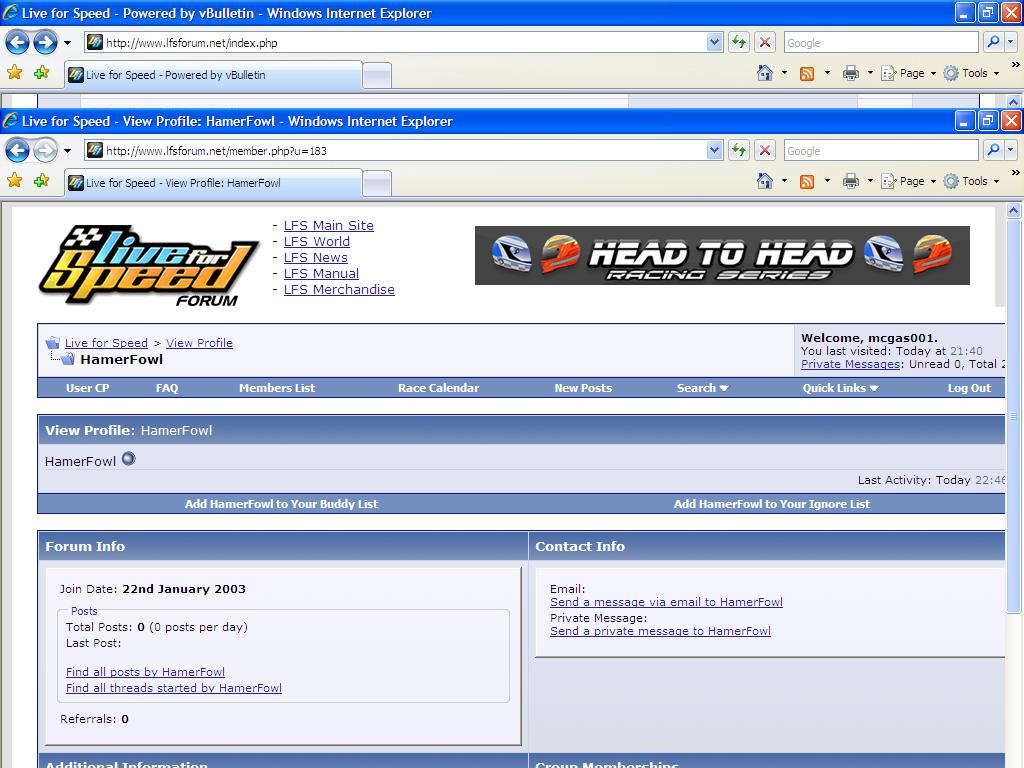Open recent pages dropdown in profile window
The image size is (1024, 768).
click(x=67, y=151)
